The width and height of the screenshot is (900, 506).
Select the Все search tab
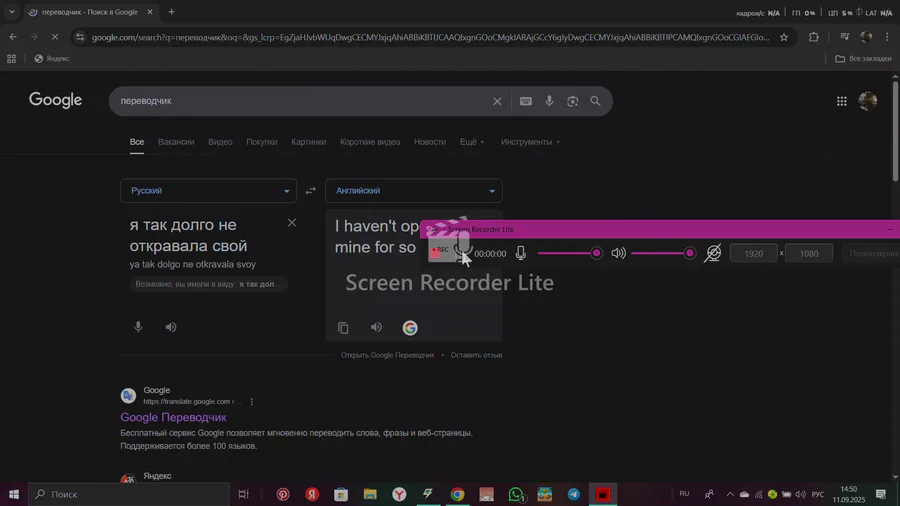[137, 142]
